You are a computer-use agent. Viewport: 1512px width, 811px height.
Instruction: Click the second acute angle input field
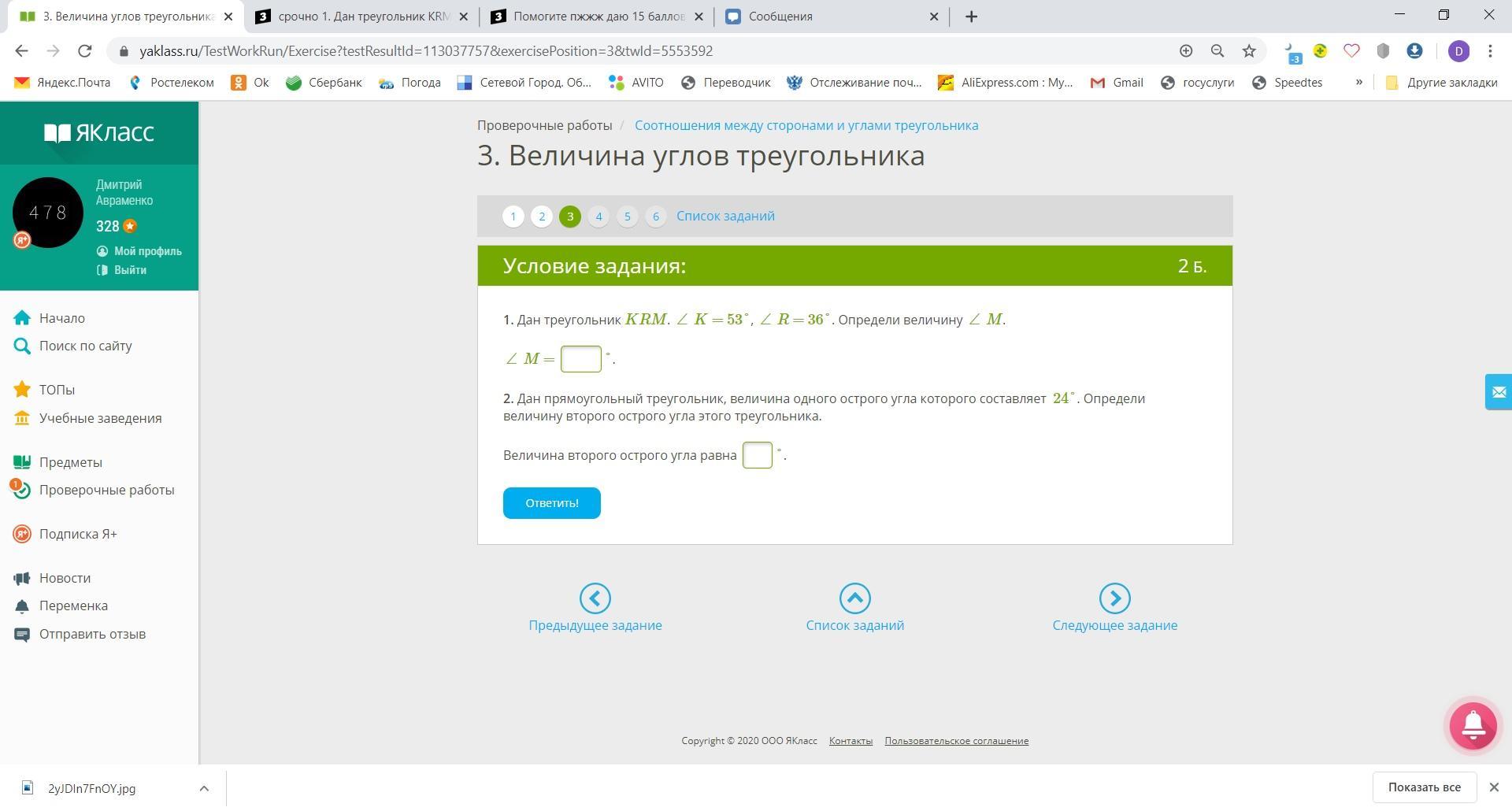[758, 455]
